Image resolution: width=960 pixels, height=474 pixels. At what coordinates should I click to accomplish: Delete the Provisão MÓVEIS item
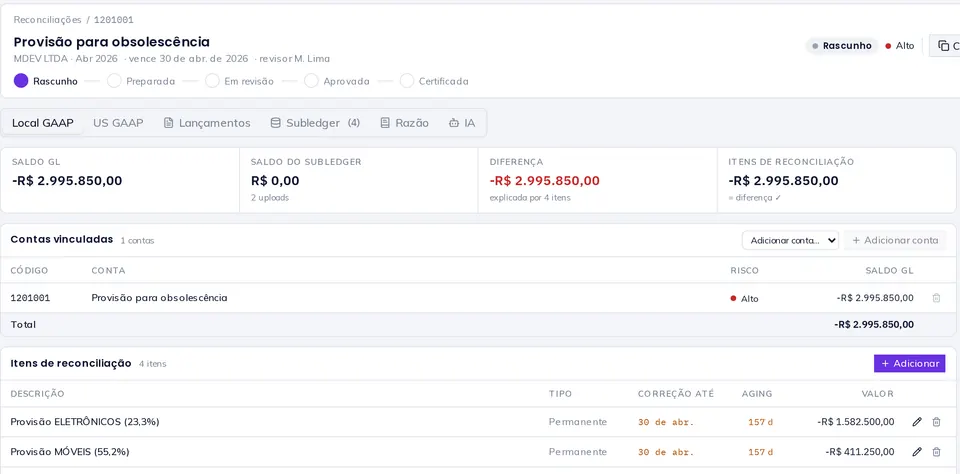pos(936,452)
